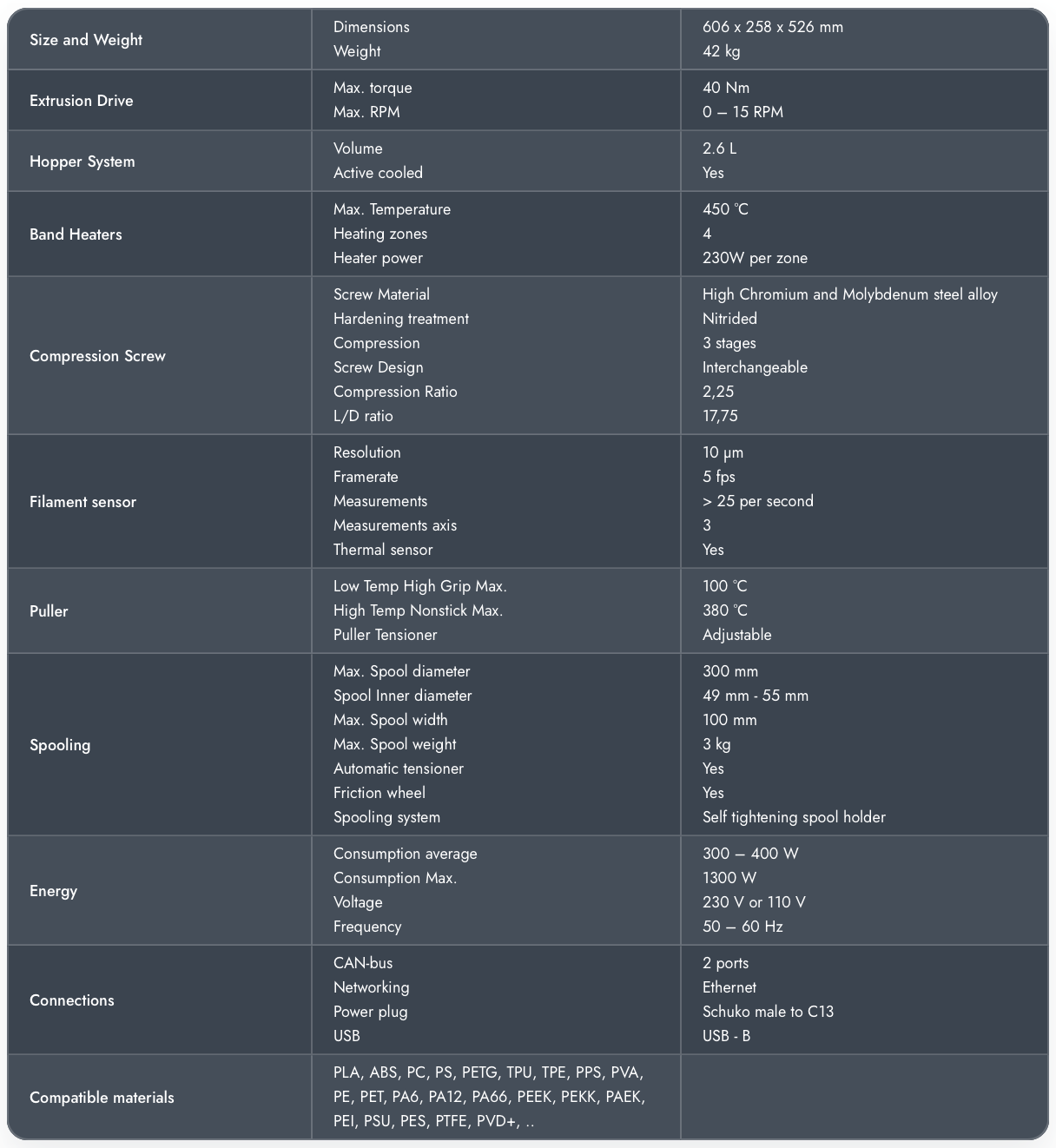1056x1148 pixels.
Task: Click the Screw Design property label
Action: pos(379,367)
